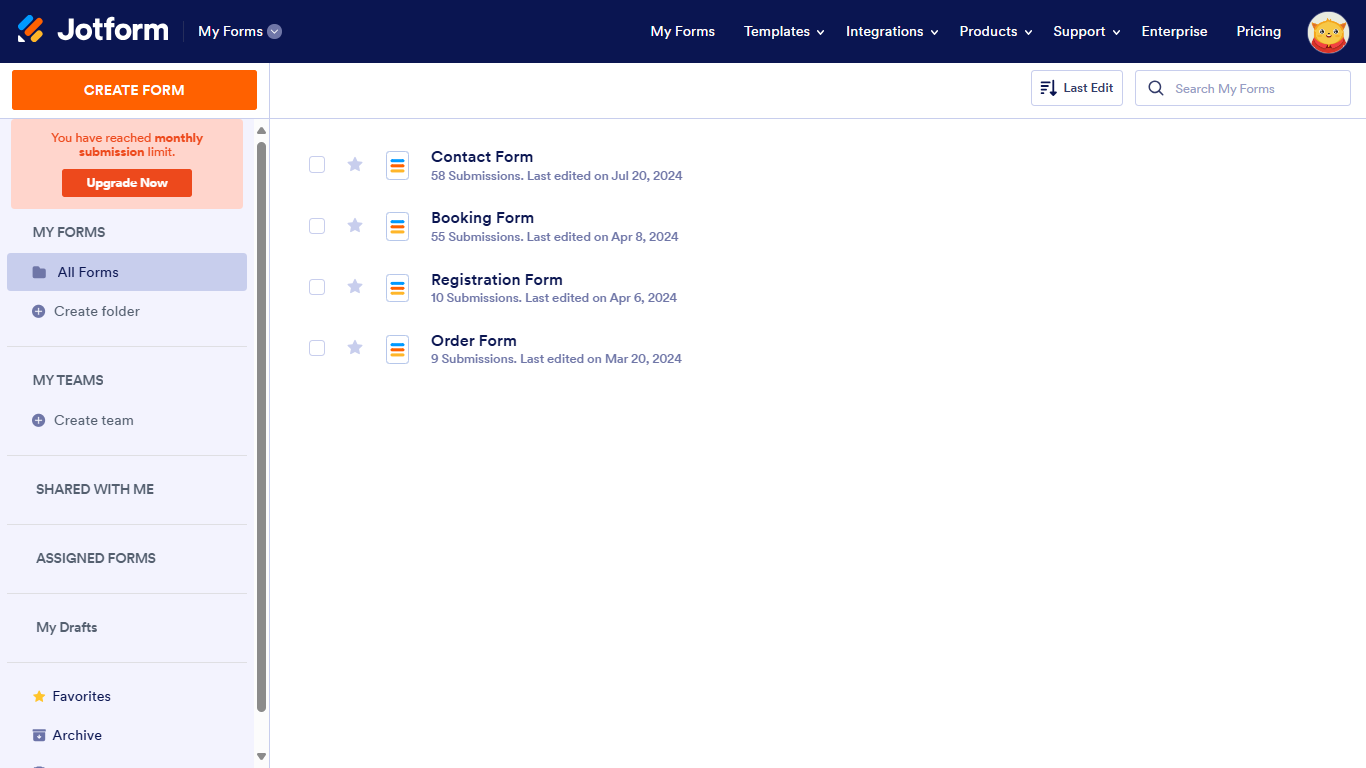Open Archive in the sidebar
Viewport: 1366px width, 768px height.
(x=77, y=735)
